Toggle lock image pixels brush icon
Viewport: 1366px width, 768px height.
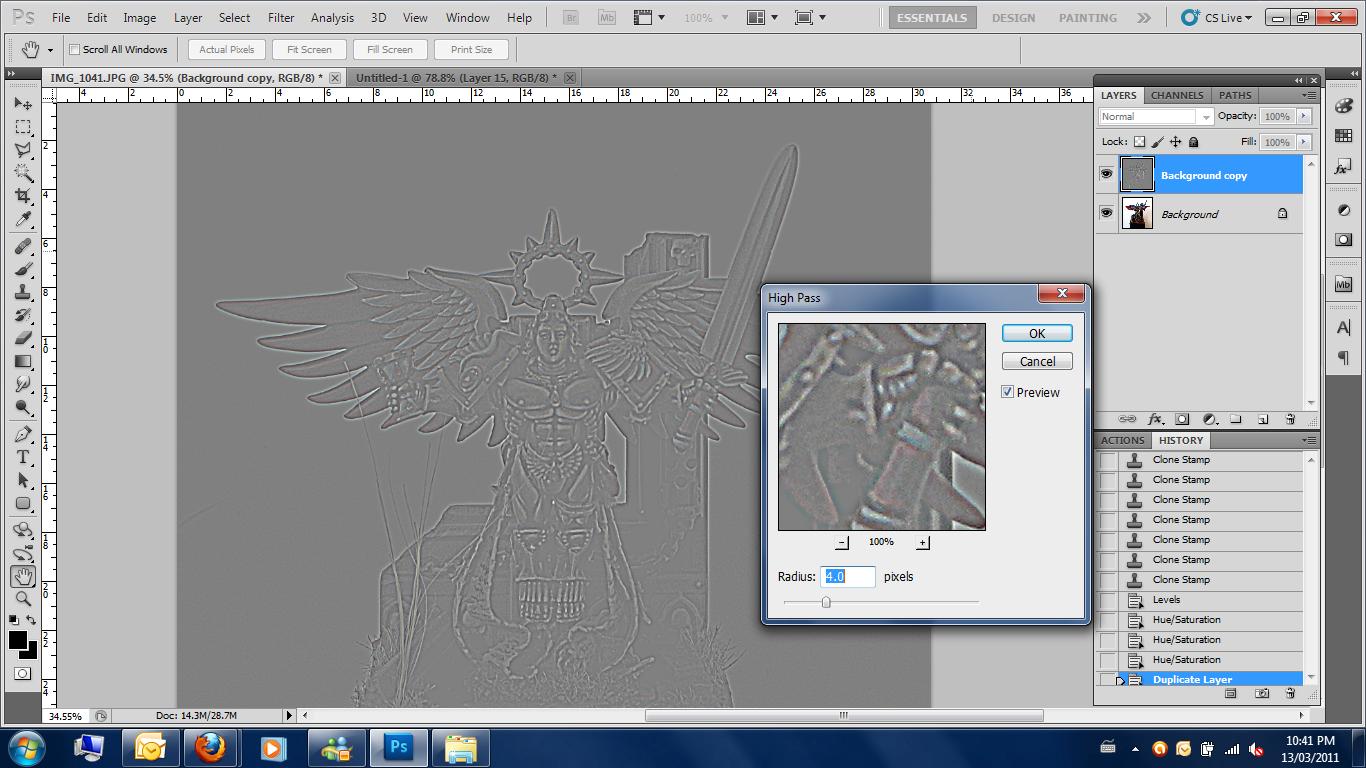(1158, 142)
